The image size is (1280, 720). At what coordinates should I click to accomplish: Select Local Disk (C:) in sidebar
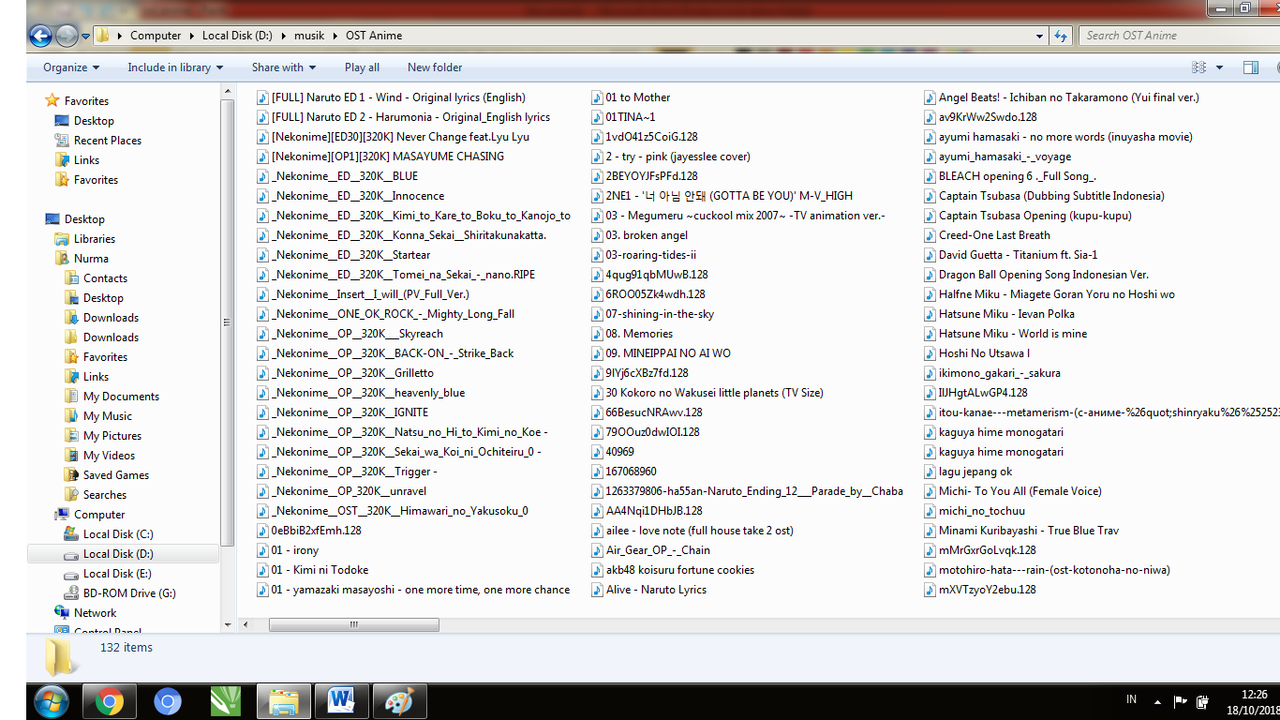coord(118,534)
